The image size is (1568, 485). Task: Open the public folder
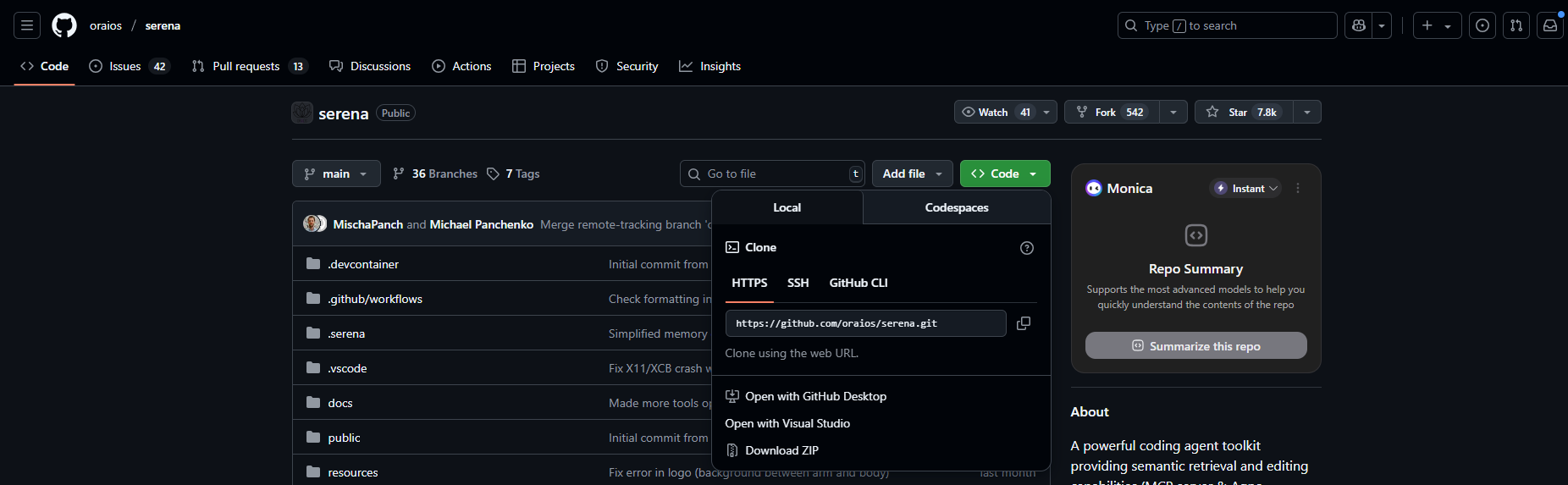345,438
